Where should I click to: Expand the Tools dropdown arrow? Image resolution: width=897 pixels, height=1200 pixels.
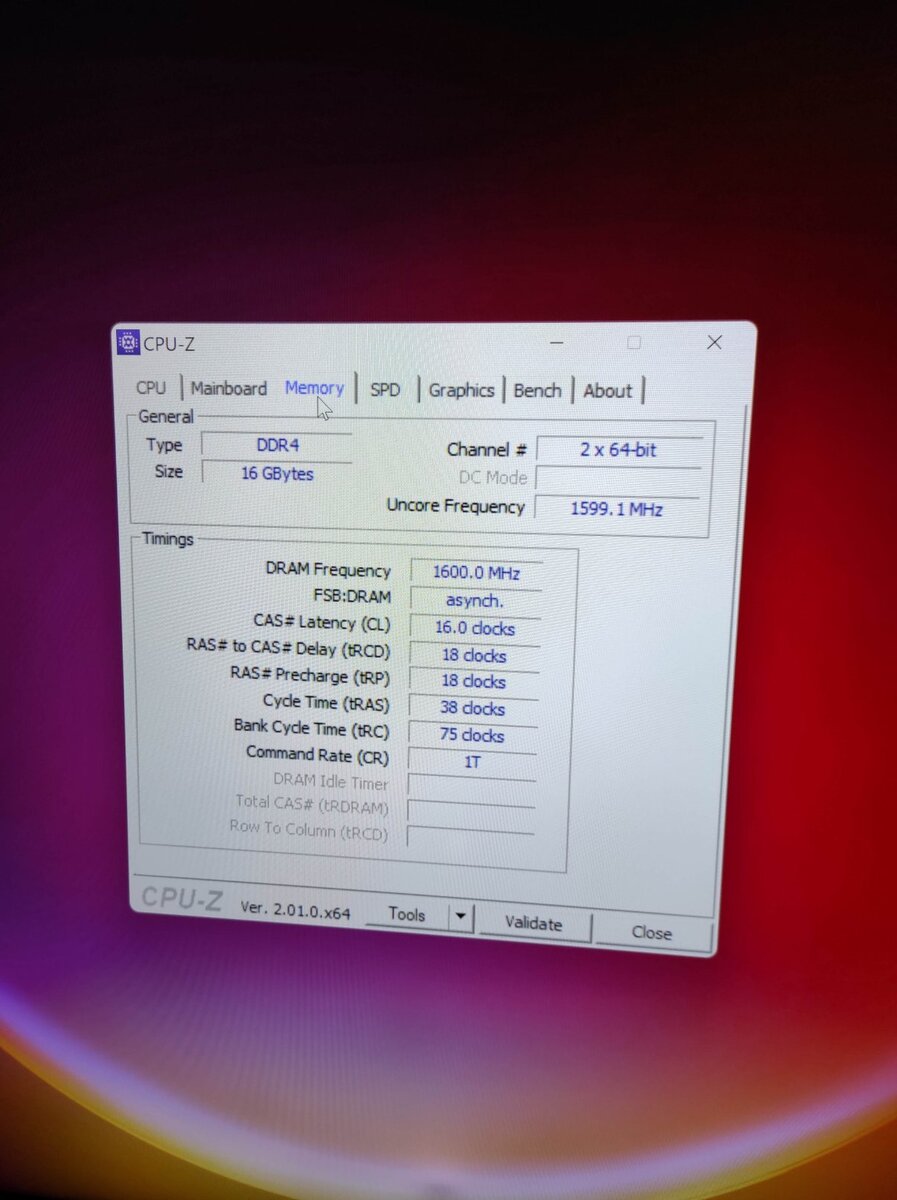[460, 916]
